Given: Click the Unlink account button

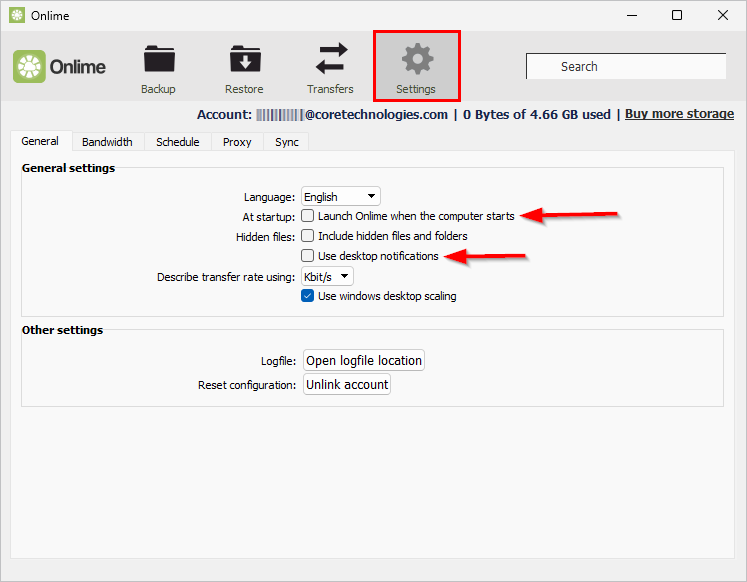Looking at the screenshot, I should (347, 384).
